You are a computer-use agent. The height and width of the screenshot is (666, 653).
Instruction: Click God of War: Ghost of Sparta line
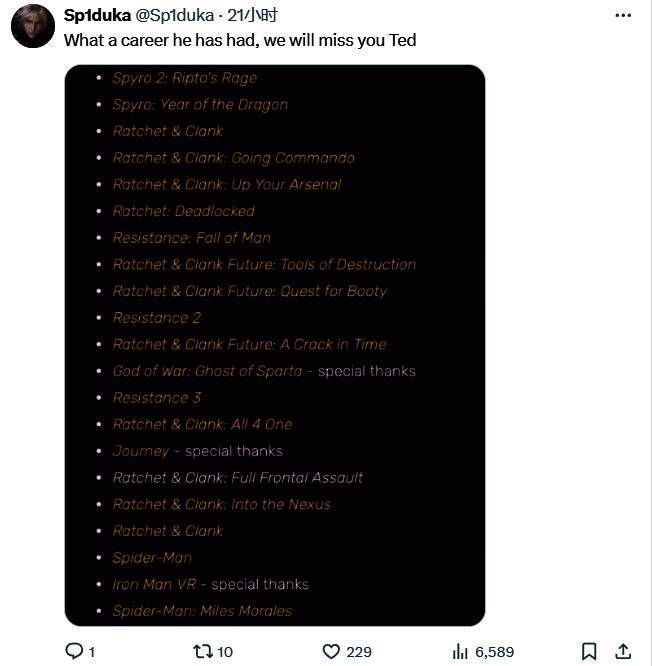tap(207, 371)
